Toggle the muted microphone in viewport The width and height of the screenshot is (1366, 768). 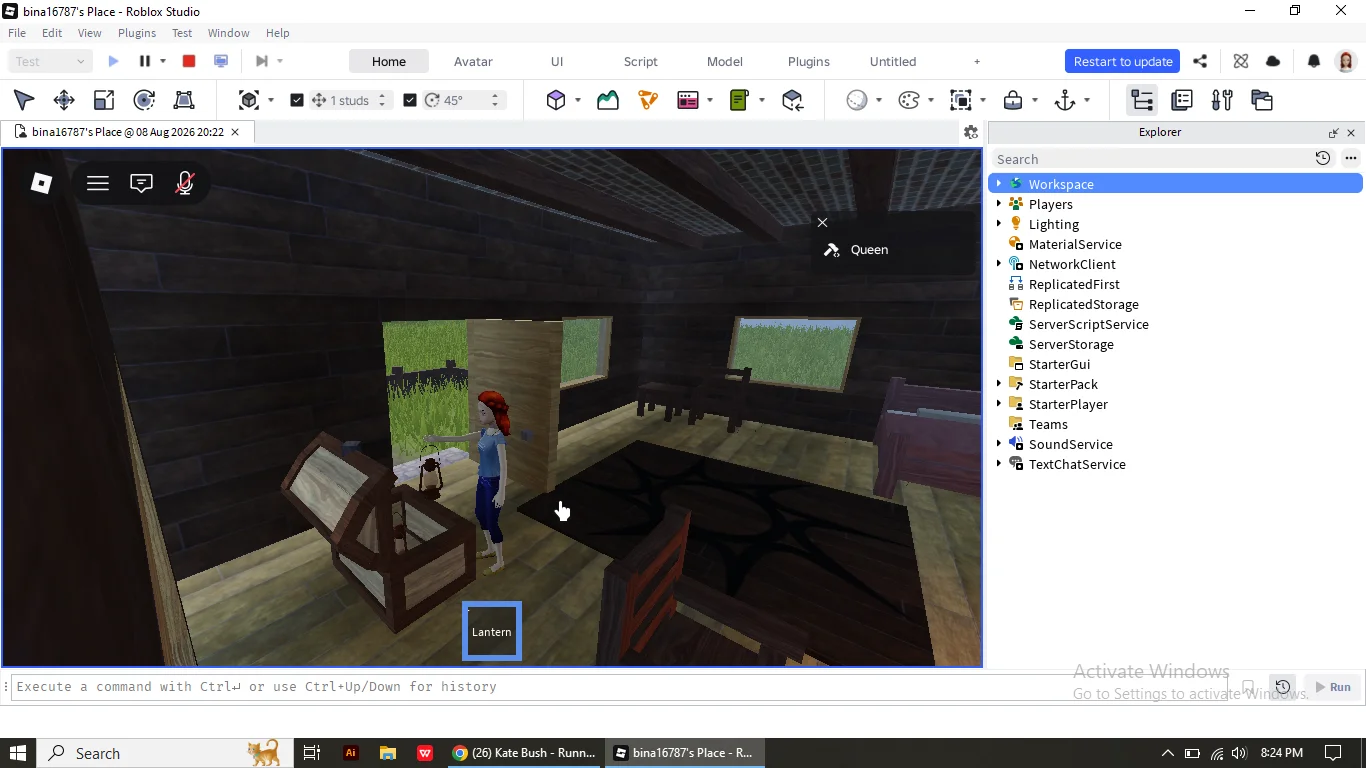point(185,183)
